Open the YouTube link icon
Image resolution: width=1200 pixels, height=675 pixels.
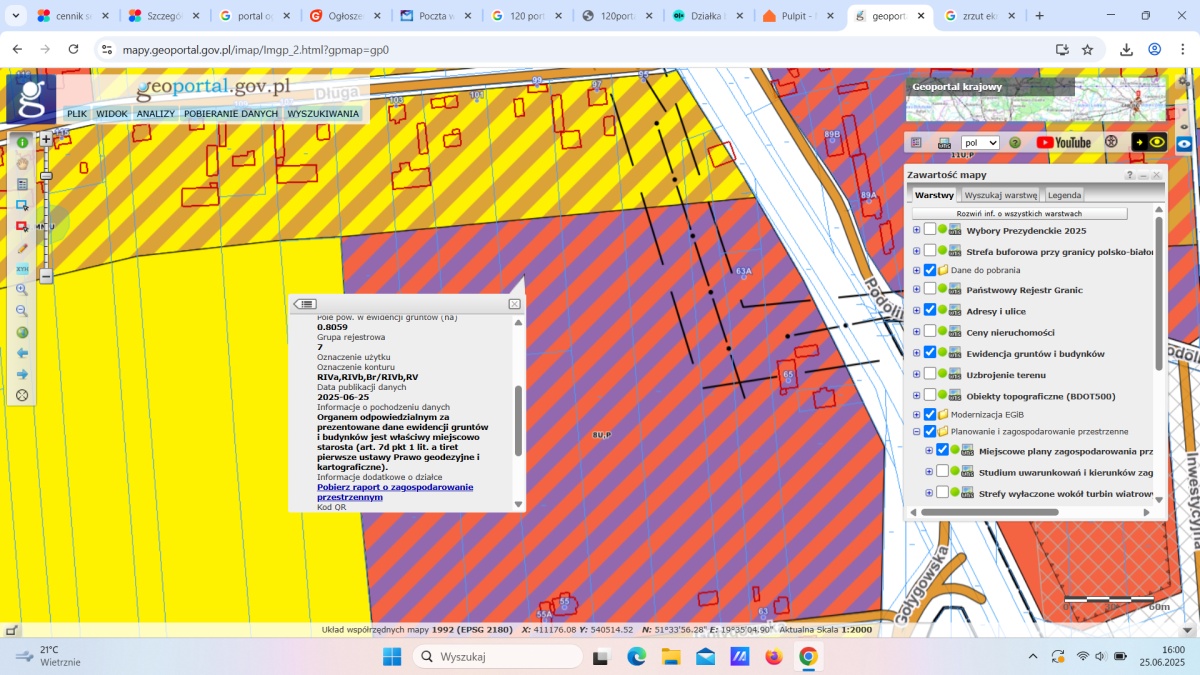coord(1064,143)
